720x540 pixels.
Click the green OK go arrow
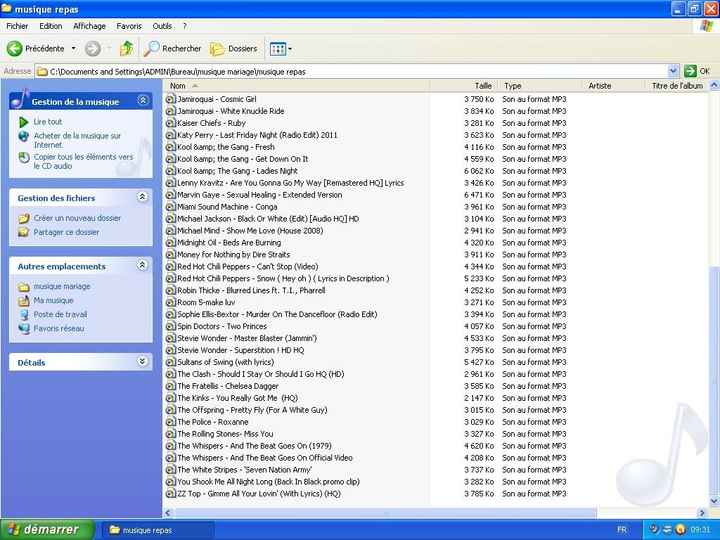tap(690, 71)
